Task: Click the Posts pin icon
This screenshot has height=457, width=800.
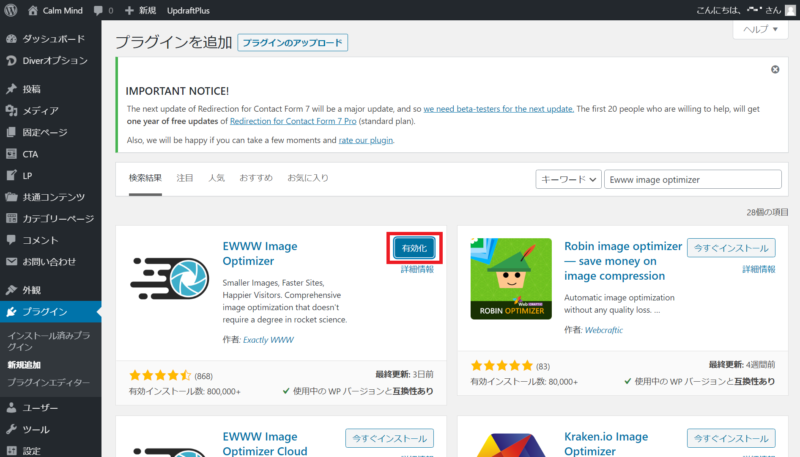Action: (11, 89)
